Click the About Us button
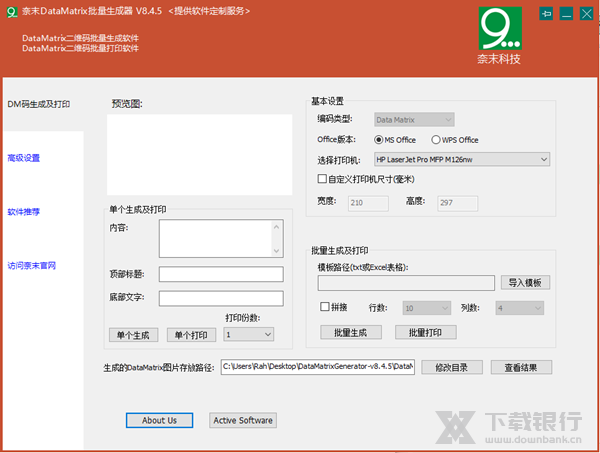Image resolution: width=600 pixels, height=453 pixels. point(159,420)
